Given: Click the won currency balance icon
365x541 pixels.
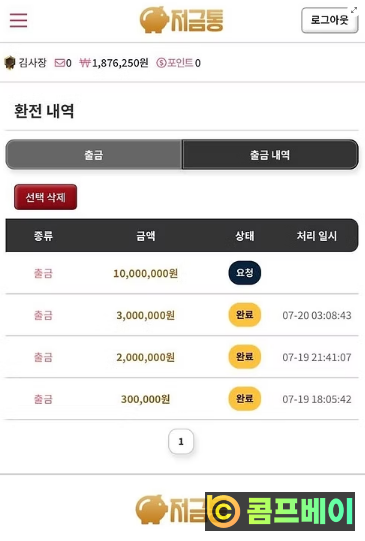Looking at the screenshot, I should pyautogui.click(x=85, y=62).
